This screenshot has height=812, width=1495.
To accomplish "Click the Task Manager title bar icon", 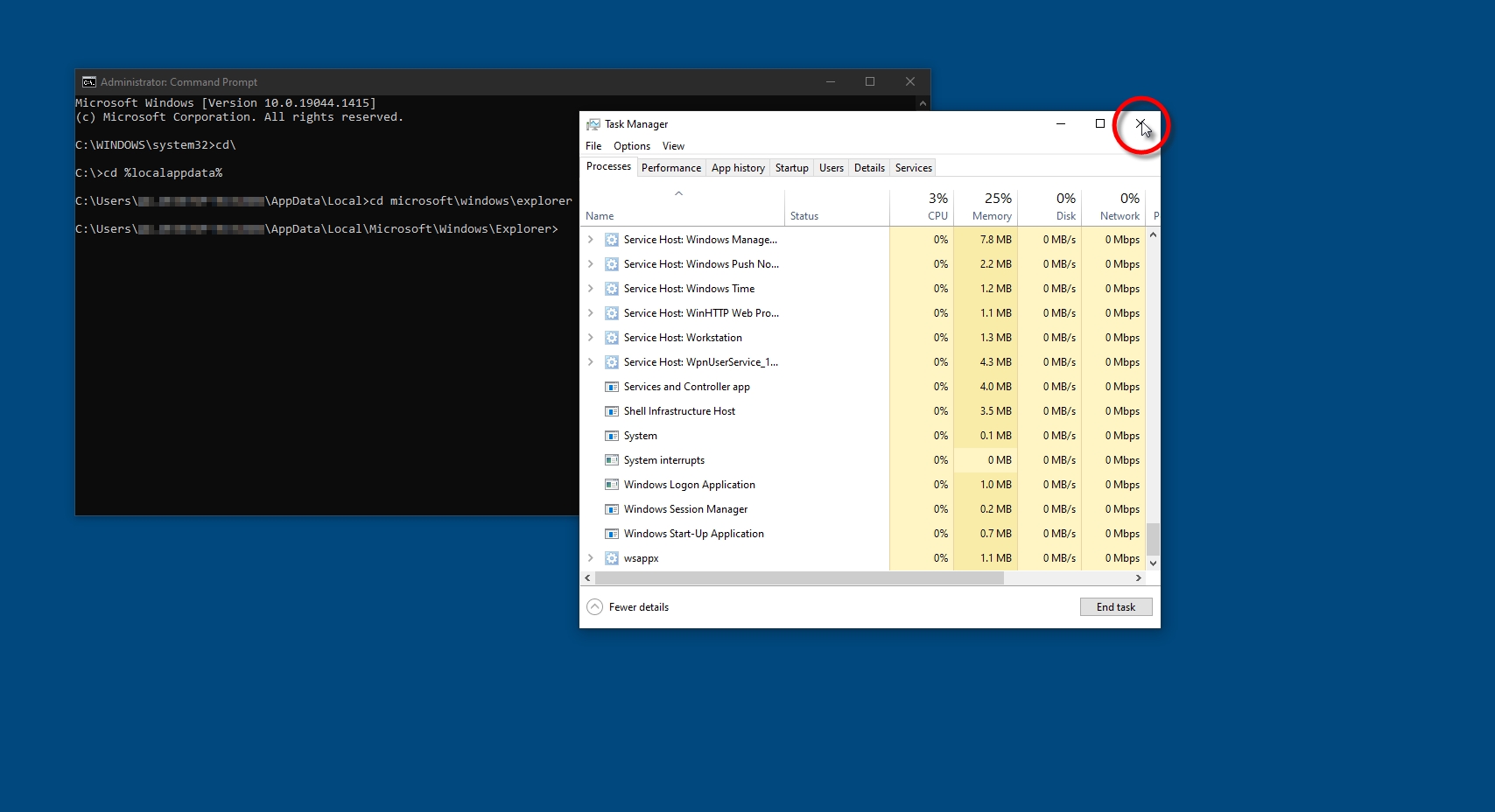I will pyautogui.click(x=593, y=124).
